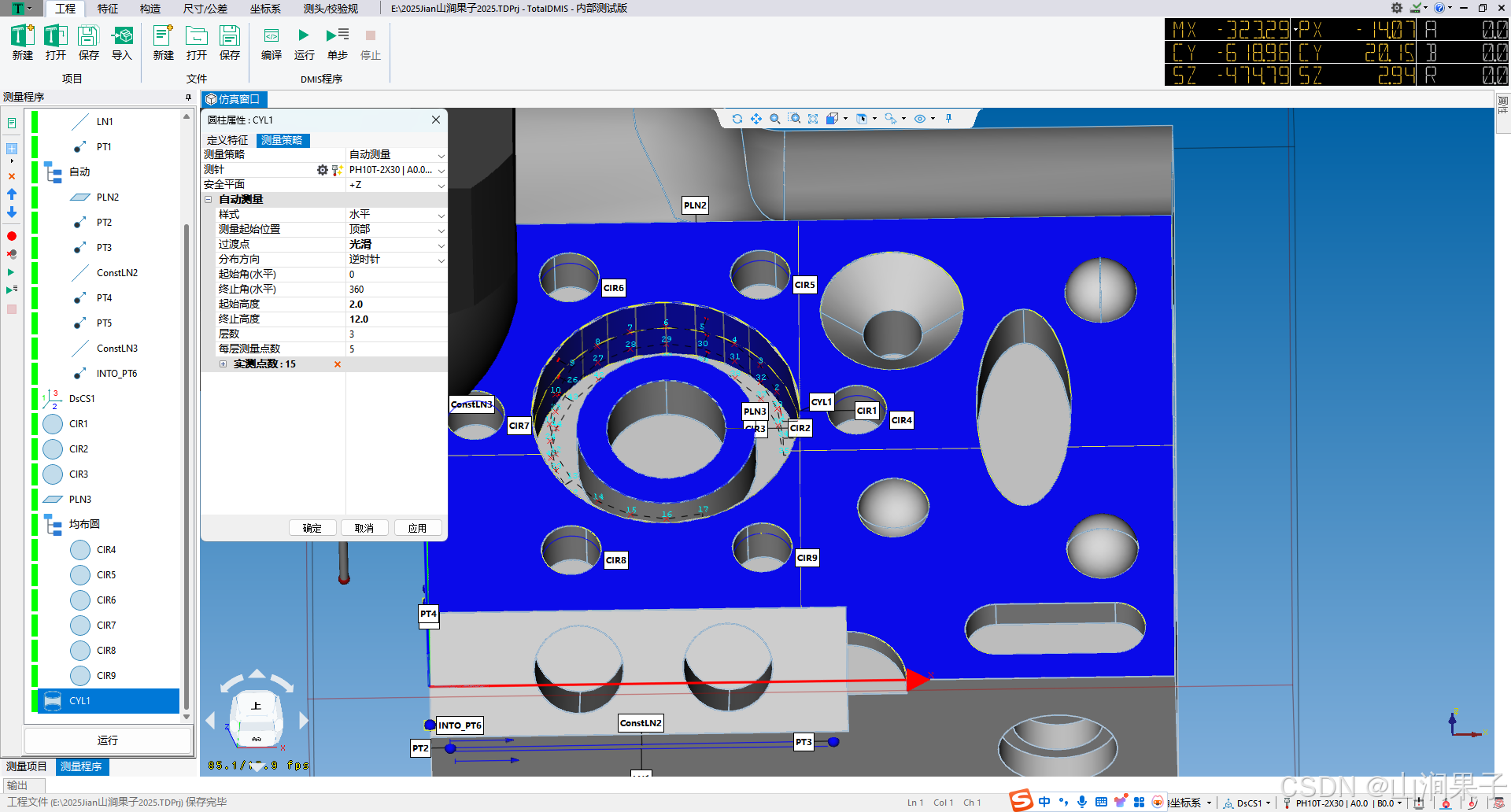Open measurement start position dropdown

441,230
